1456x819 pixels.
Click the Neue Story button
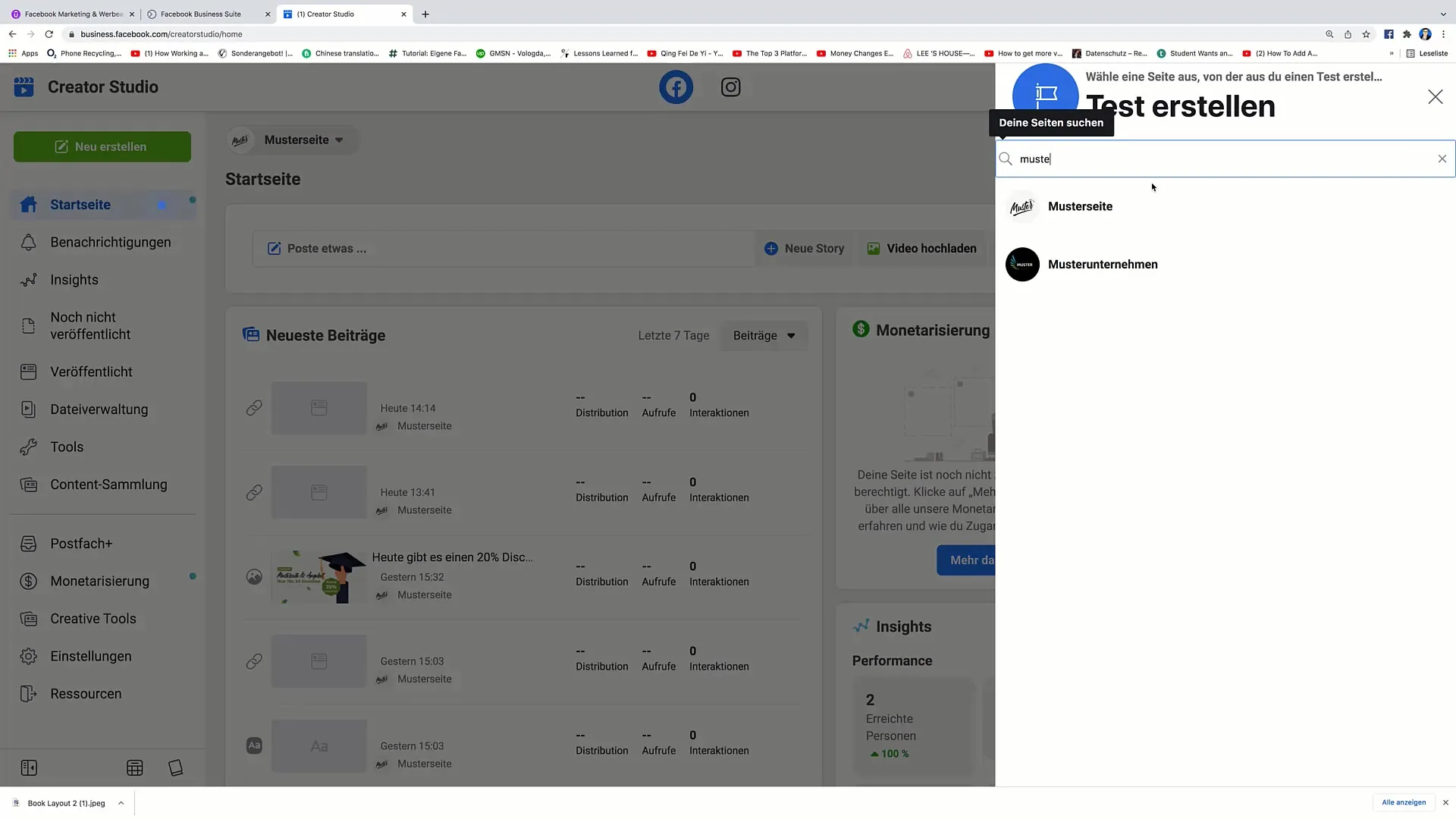[805, 249]
